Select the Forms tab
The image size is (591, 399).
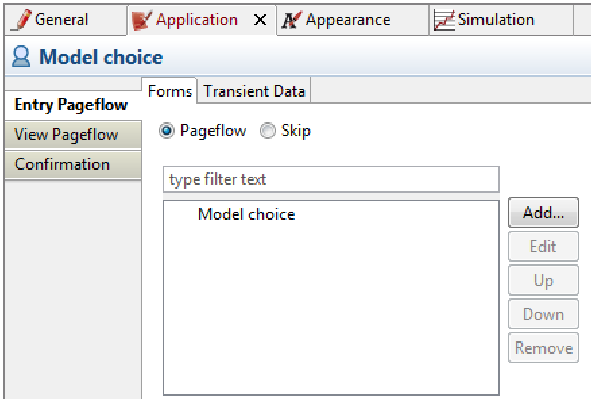170,91
